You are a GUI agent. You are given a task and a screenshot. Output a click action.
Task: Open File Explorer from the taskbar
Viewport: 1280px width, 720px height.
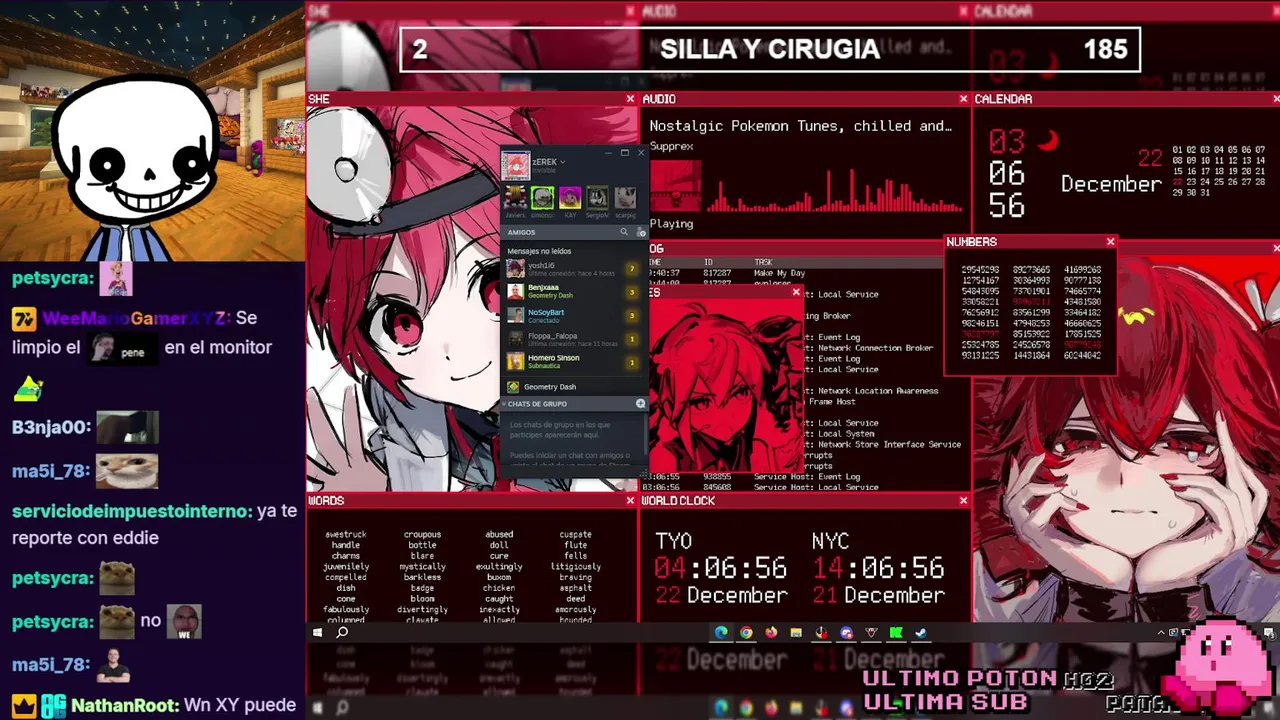point(796,632)
